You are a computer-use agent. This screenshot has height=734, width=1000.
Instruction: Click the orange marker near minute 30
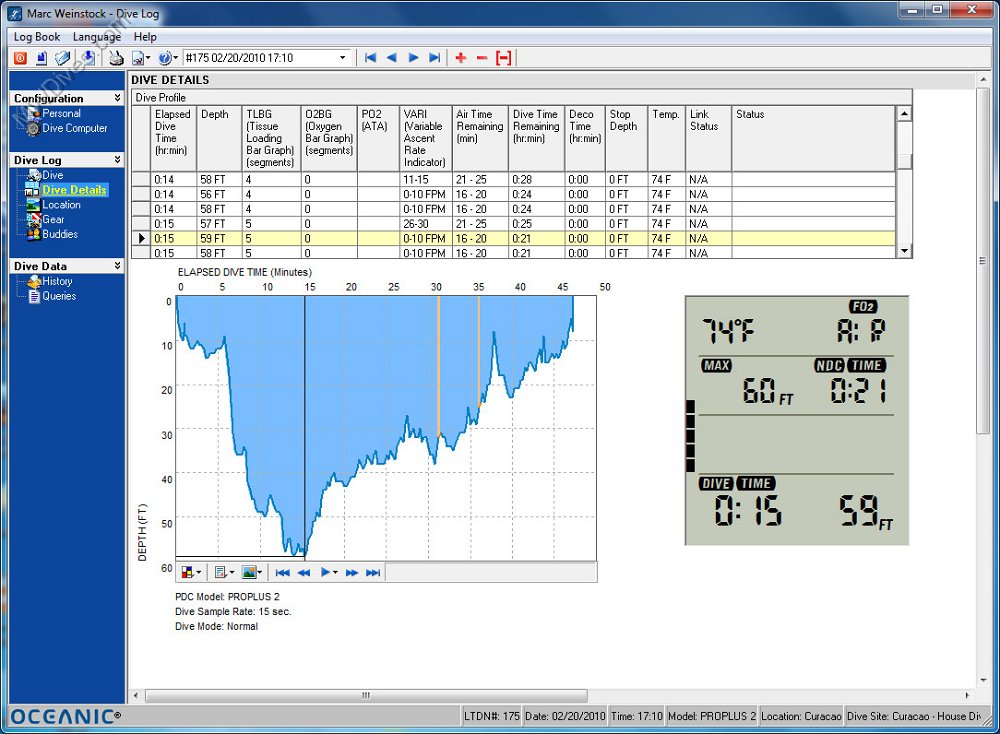tap(439, 367)
